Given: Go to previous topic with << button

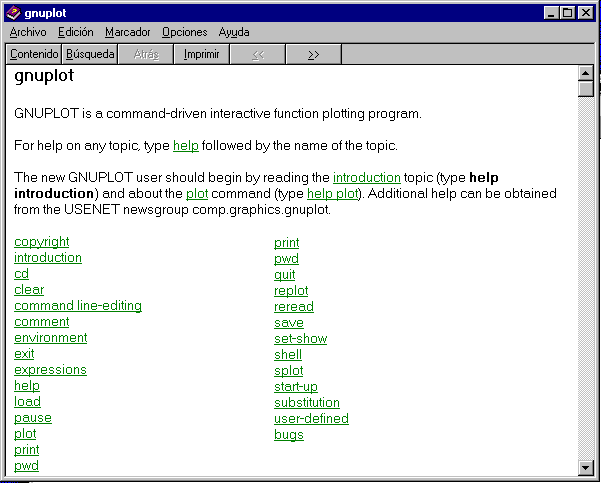Looking at the screenshot, I should pos(258,54).
